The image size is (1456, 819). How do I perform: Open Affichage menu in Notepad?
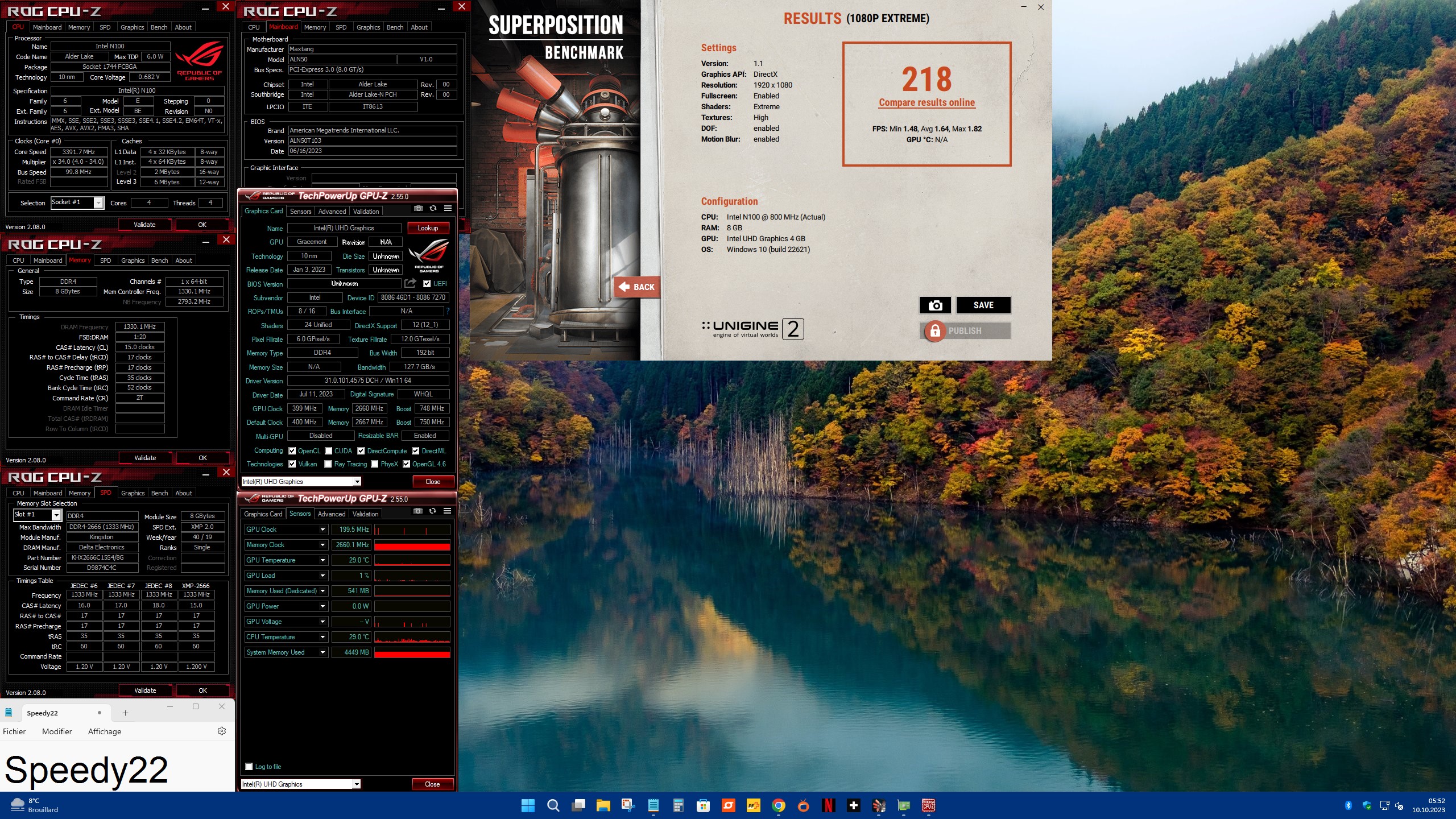(105, 731)
